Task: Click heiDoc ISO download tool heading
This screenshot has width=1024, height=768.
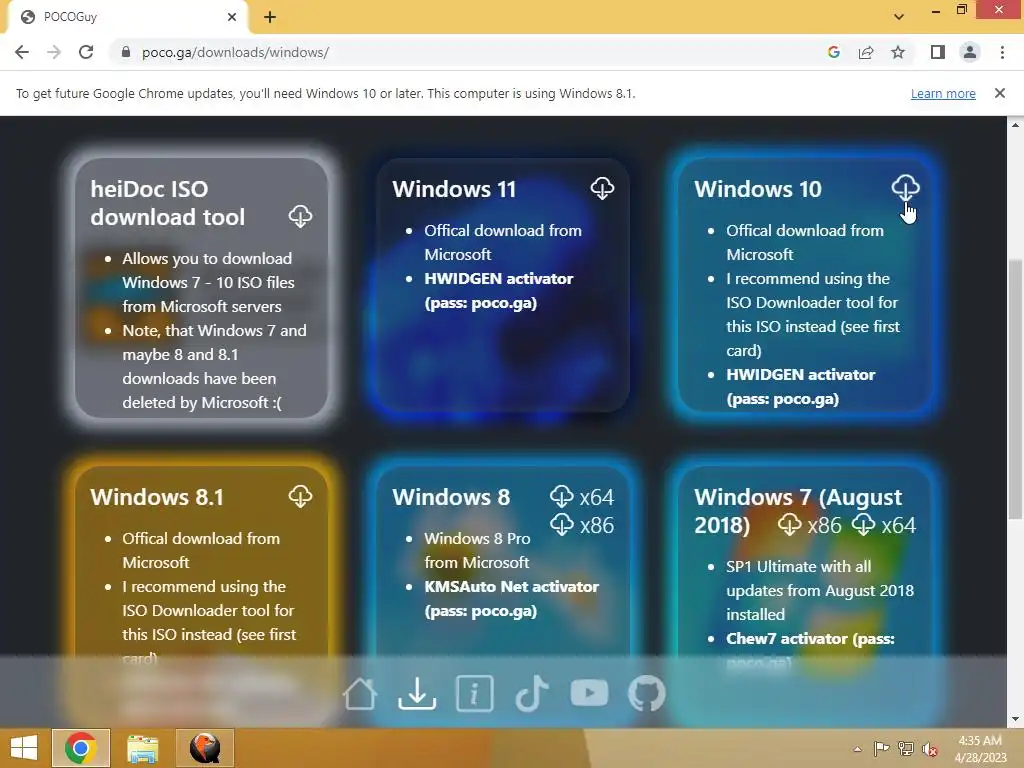Action: [x=168, y=203]
